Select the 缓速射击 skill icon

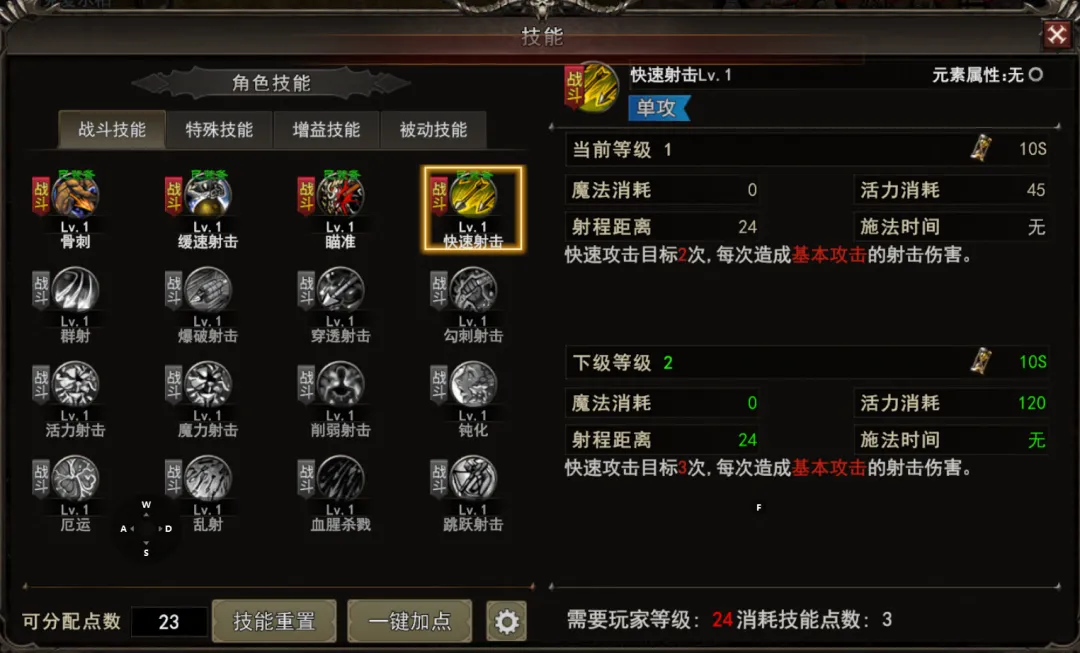coord(208,196)
